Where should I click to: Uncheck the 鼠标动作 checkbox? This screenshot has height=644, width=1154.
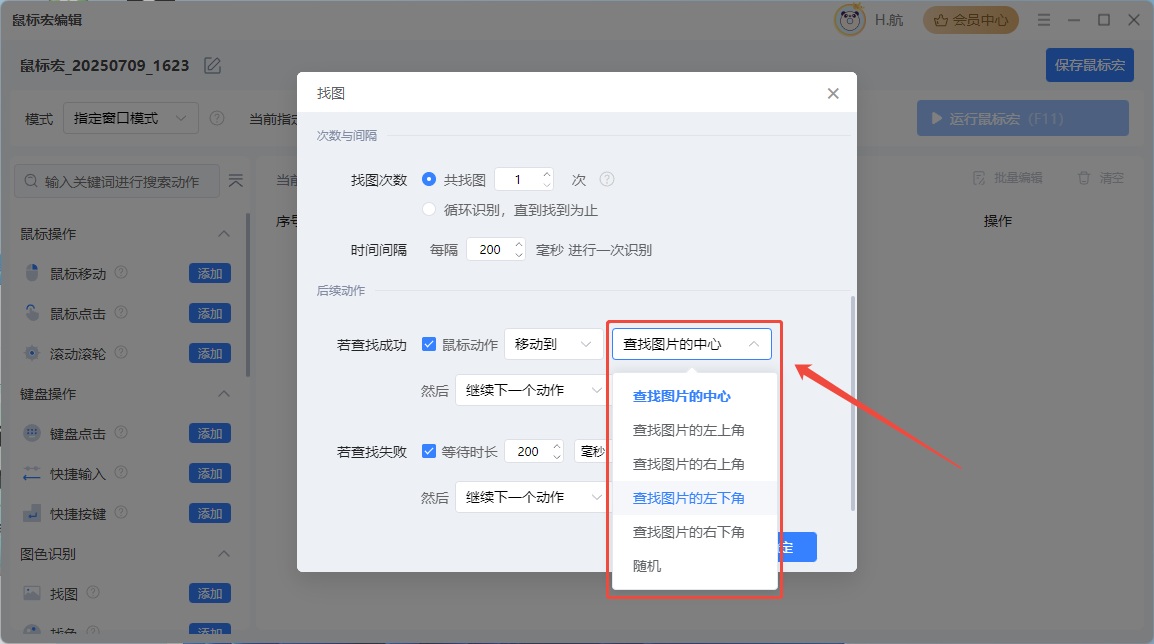(x=428, y=344)
